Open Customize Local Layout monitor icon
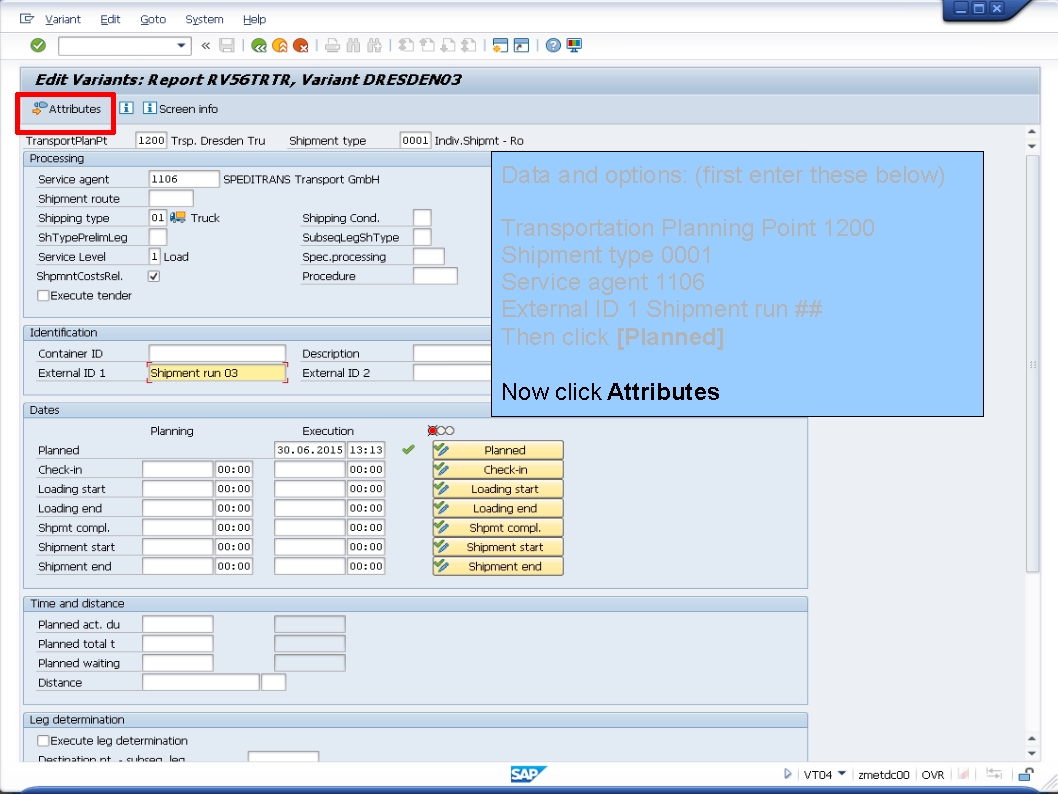The image size is (1058, 794). pos(574,44)
